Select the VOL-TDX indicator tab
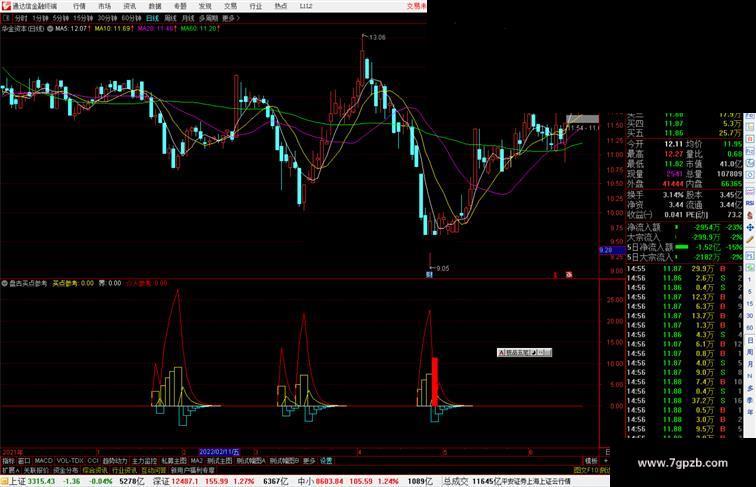 coord(70,461)
